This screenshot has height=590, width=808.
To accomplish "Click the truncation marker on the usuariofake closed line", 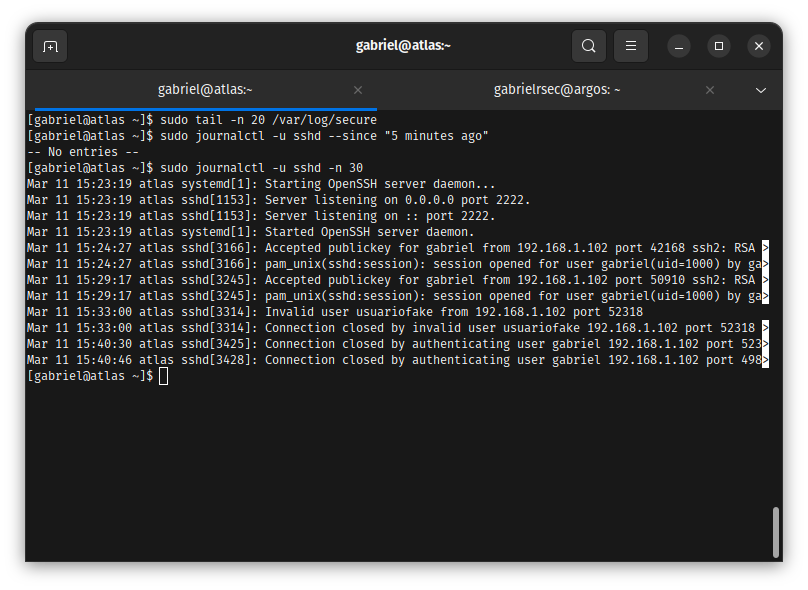I will click(x=765, y=328).
